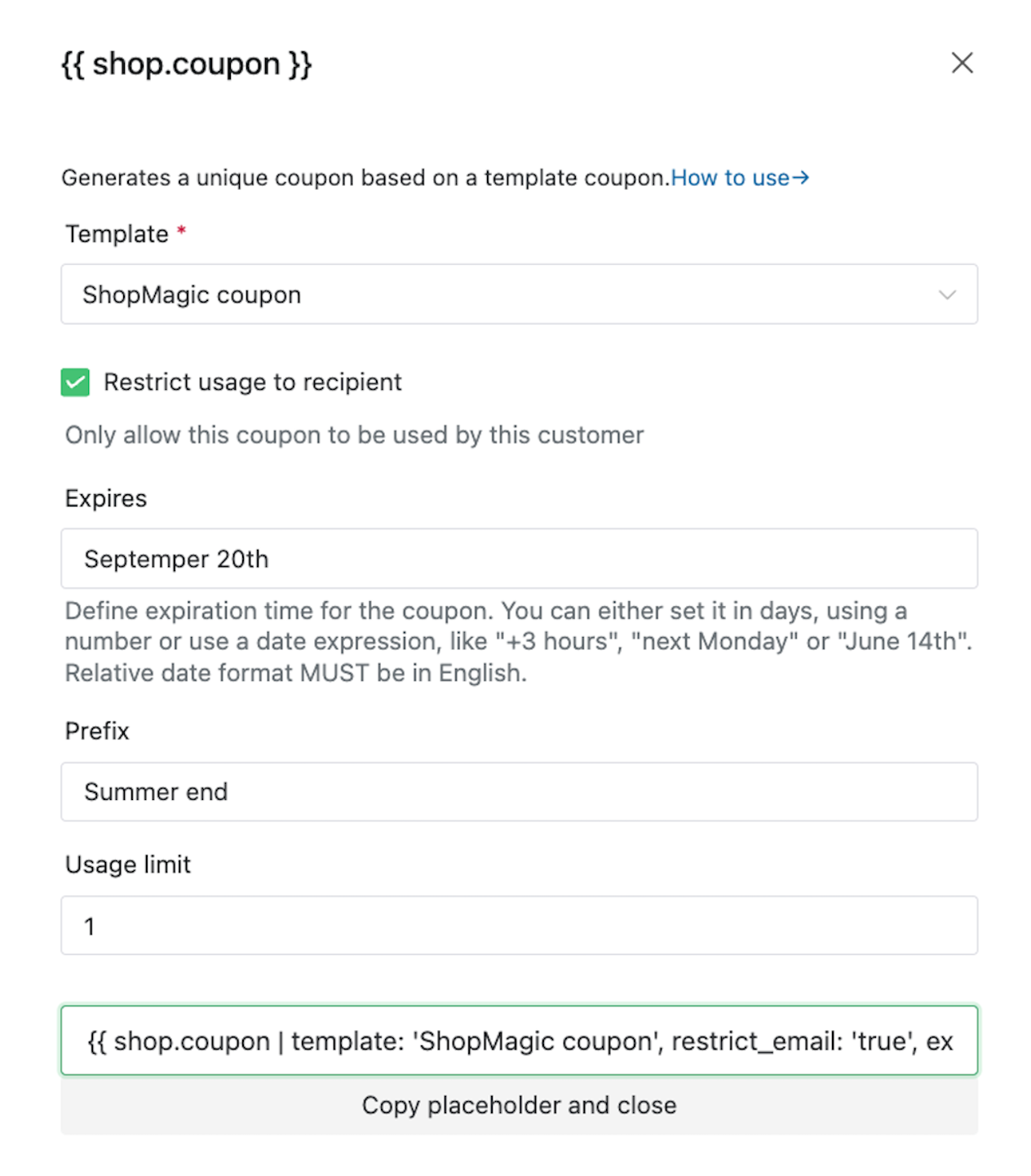Toggle the 'Restrict usage to recipient' label
The image size is (1031, 1176).
click(253, 382)
